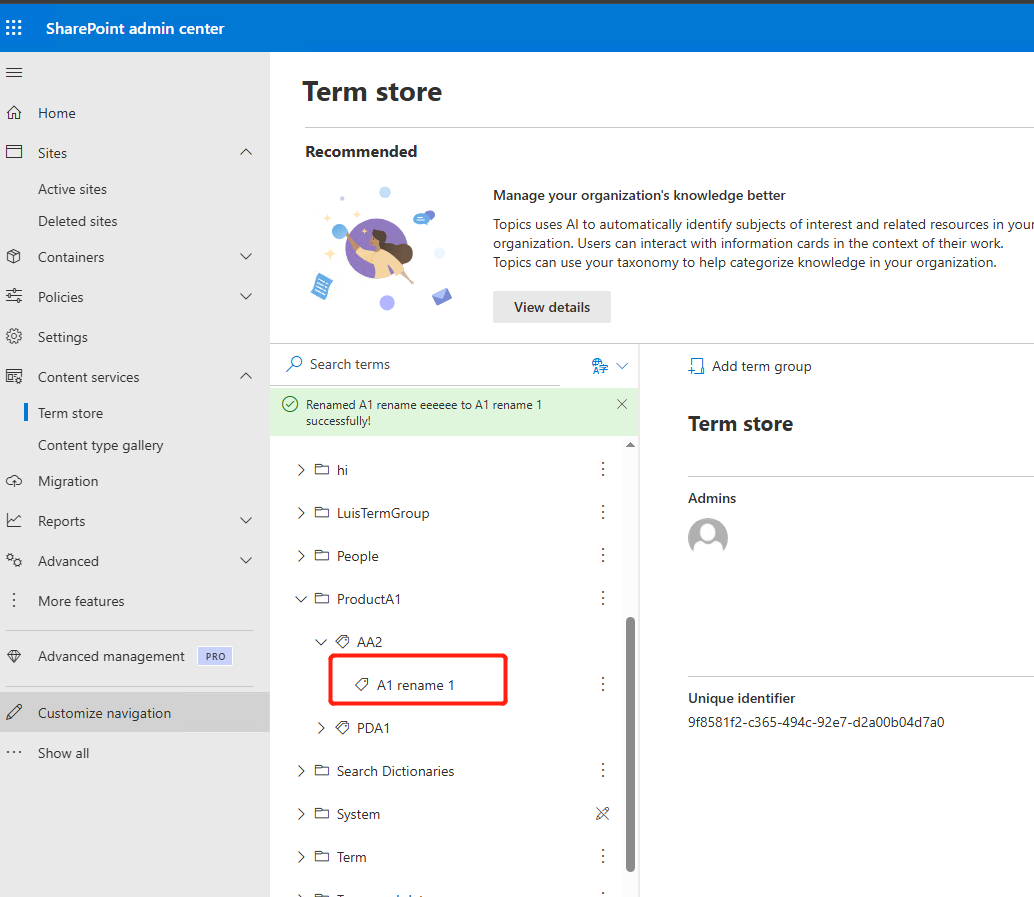Screen dimensions: 1034x897
Task: Select the A1 rename 1 term
Action: click(415, 685)
